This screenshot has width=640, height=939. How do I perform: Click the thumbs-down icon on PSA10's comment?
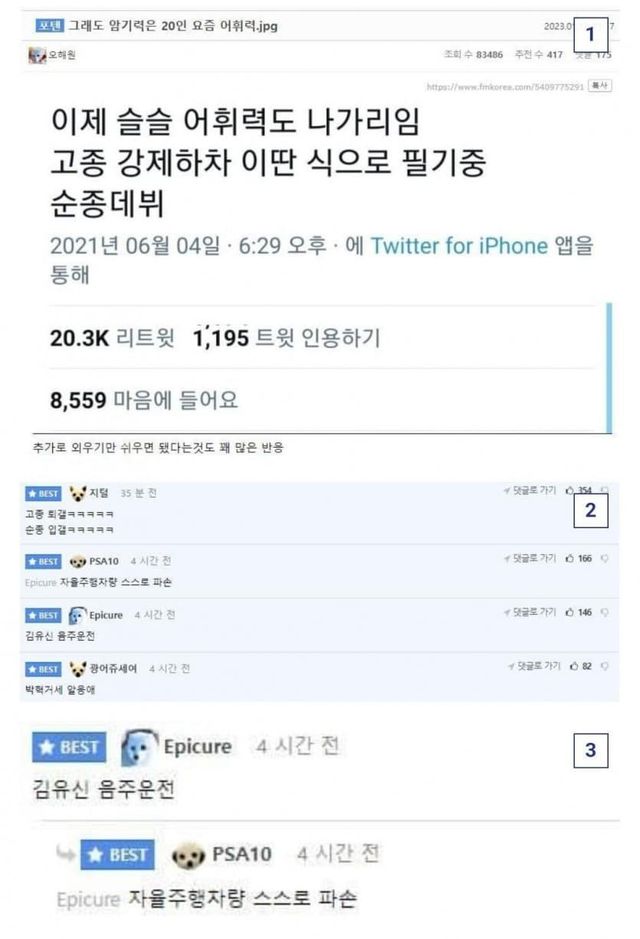(x=605, y=559)
